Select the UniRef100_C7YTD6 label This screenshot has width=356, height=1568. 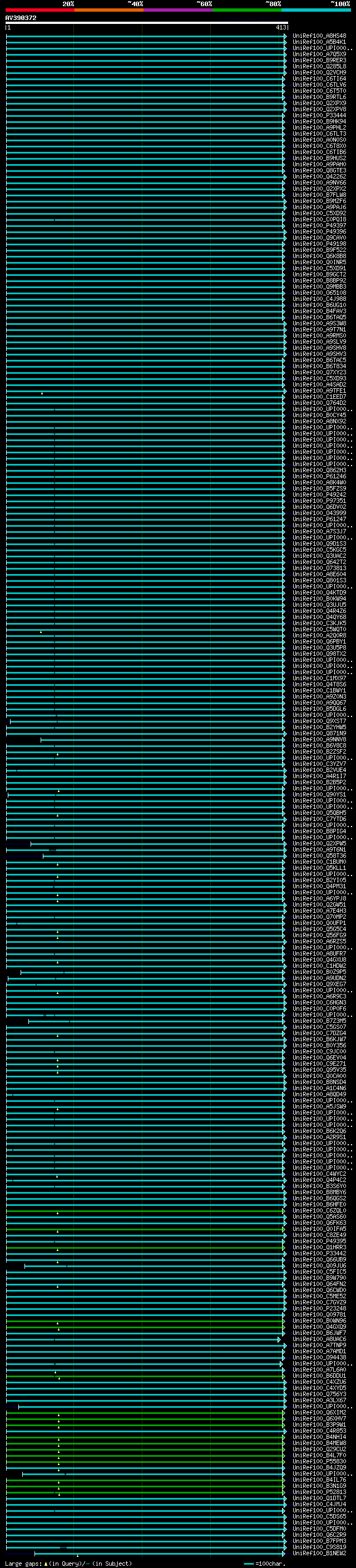click(x=319, y=819)
